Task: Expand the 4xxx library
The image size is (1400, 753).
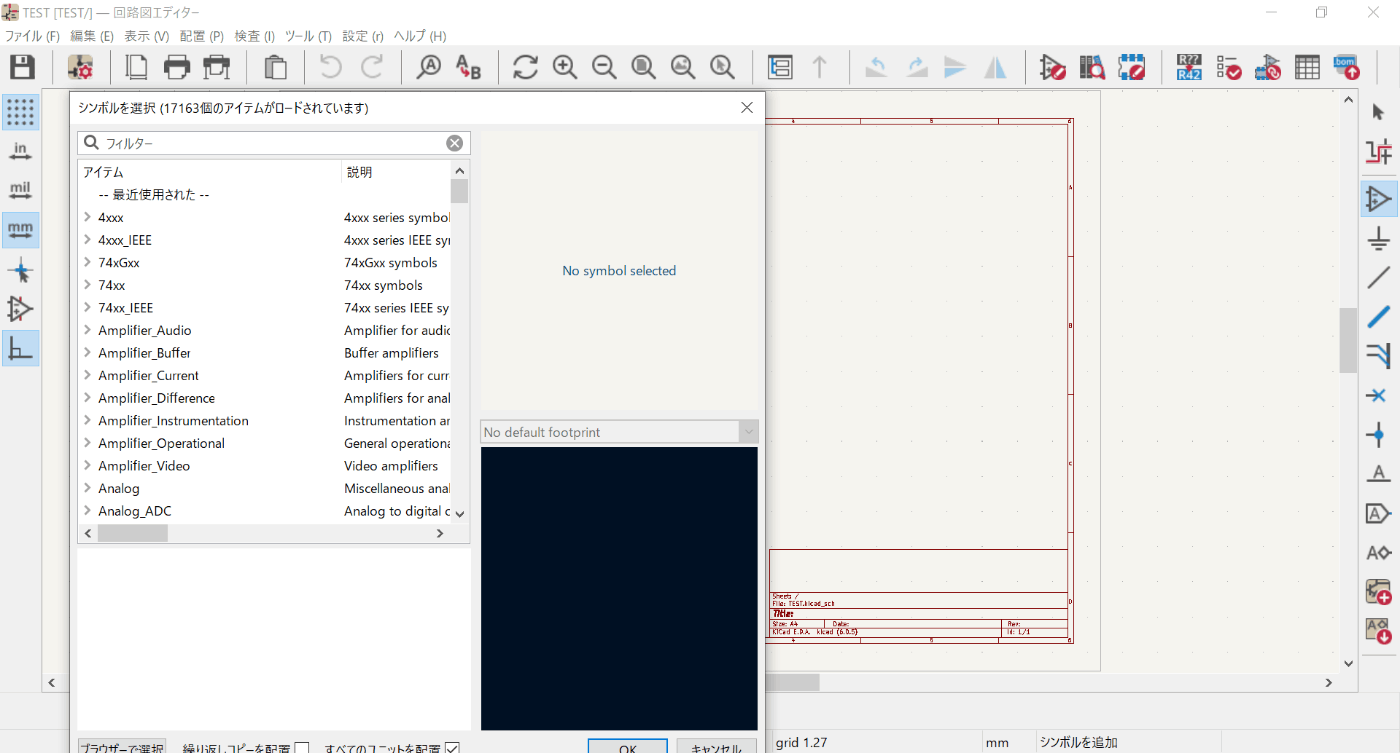Action: 88,217
